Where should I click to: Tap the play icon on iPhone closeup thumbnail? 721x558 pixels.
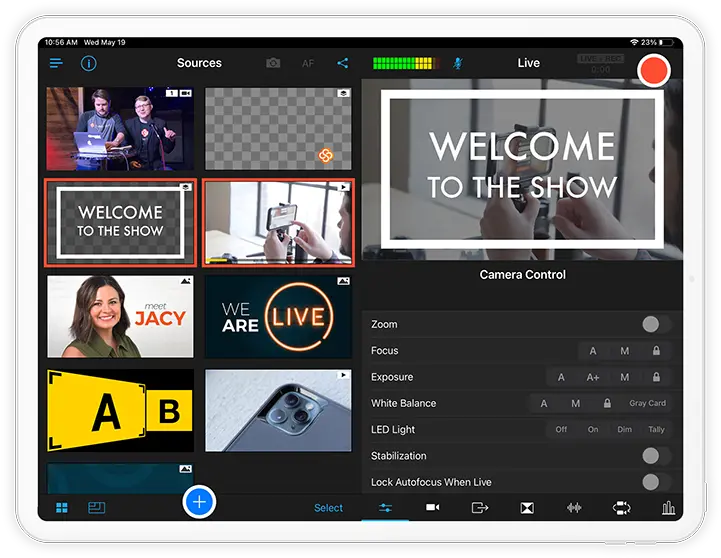[343, 375]
